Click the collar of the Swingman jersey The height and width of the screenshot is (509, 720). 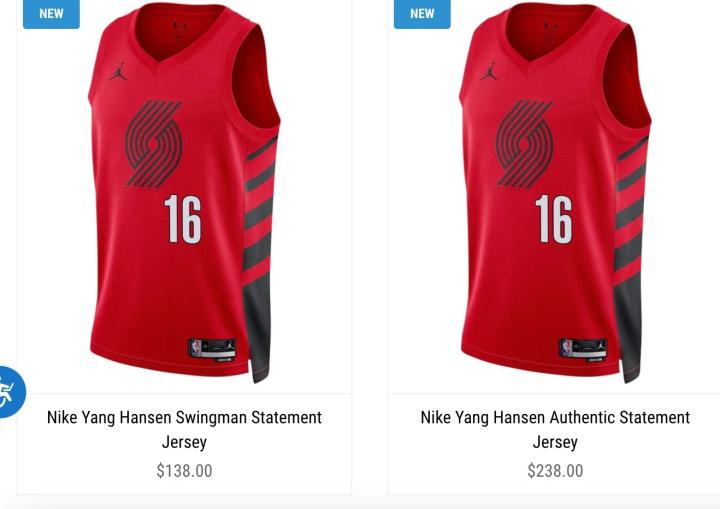click(x=180, y=34)
